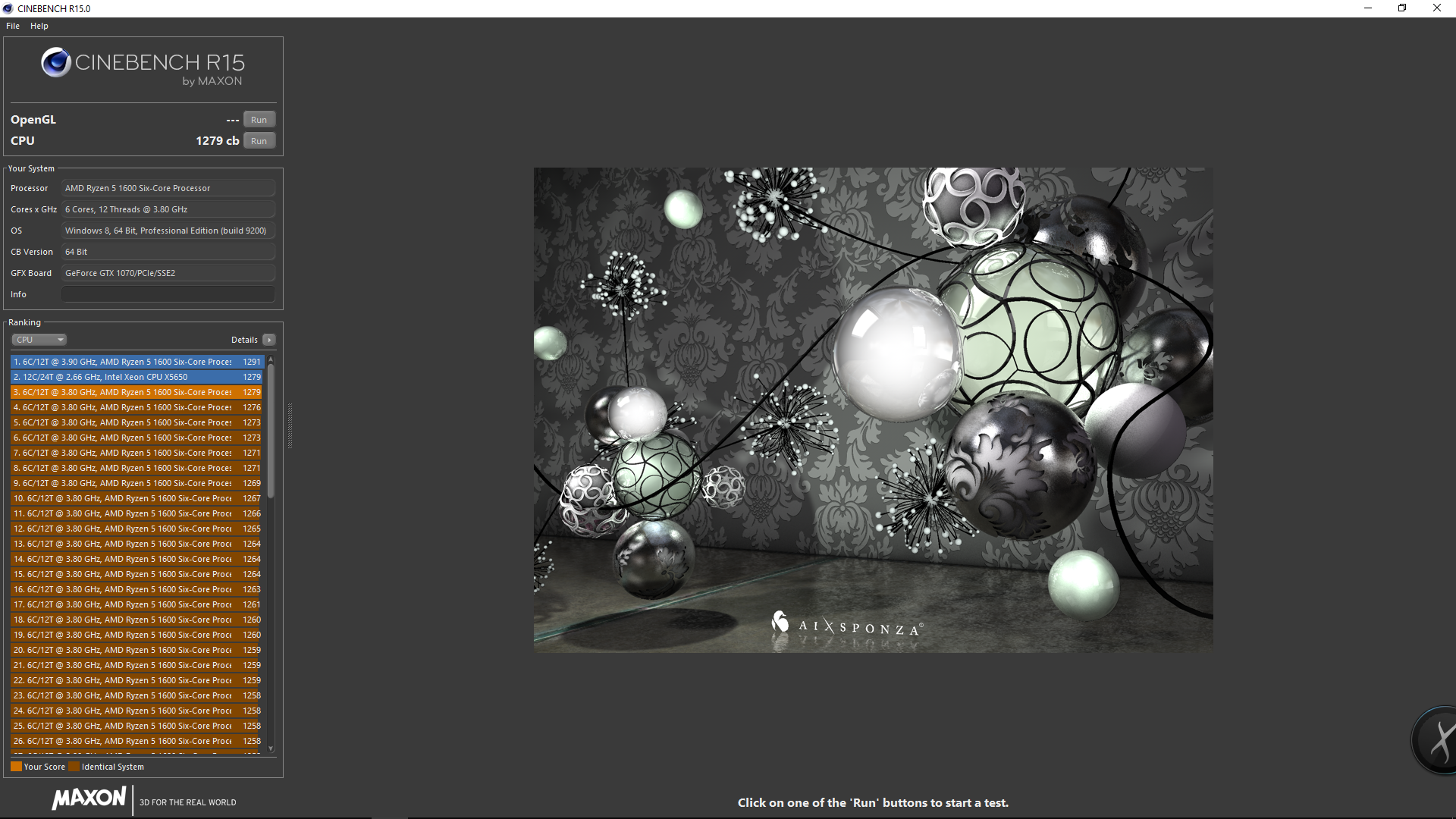
Task: Select ranking row 9 scoring 1269
Action: pyautogui.click(x=136, y=483)
